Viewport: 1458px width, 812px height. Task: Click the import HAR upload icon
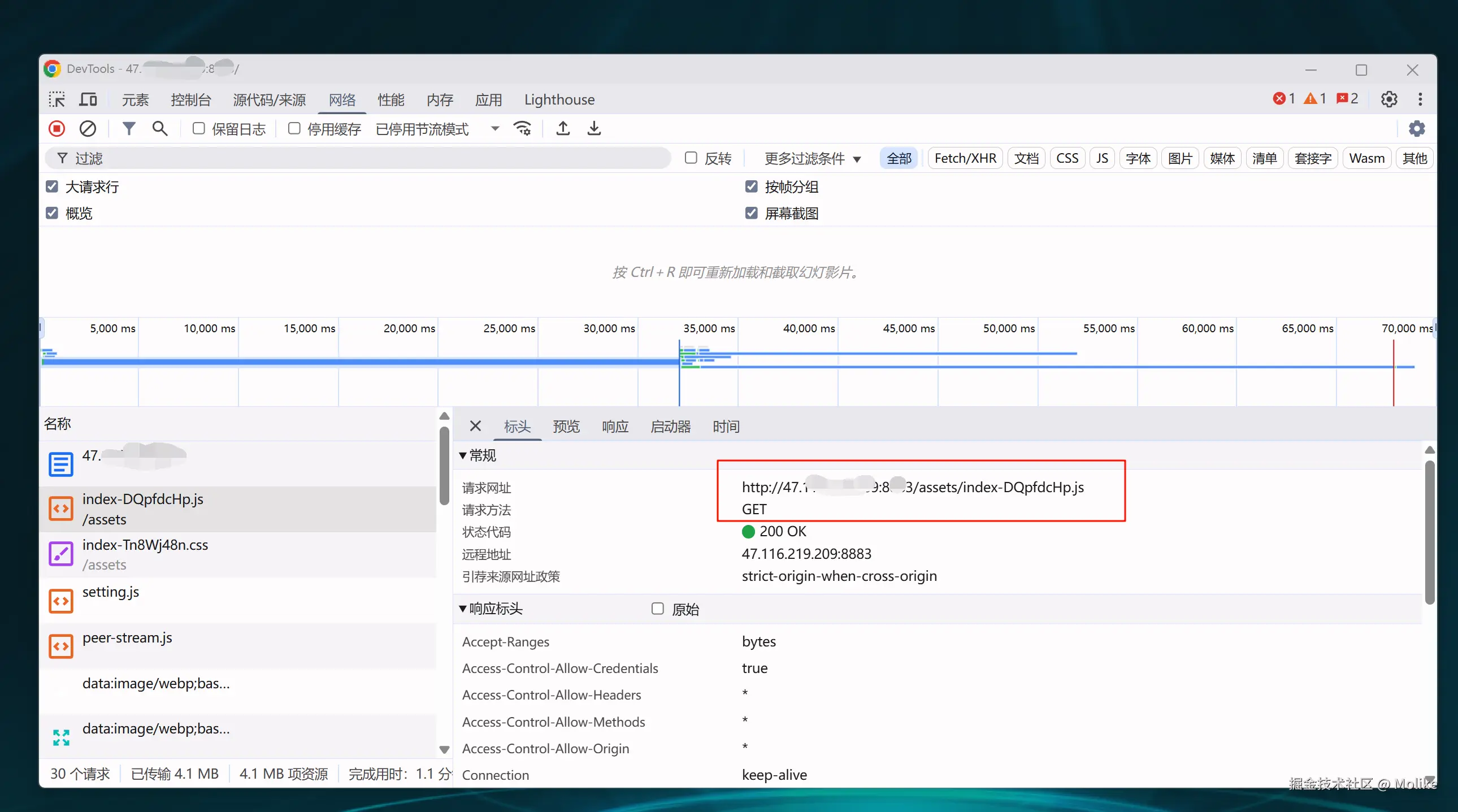(563, 129)
